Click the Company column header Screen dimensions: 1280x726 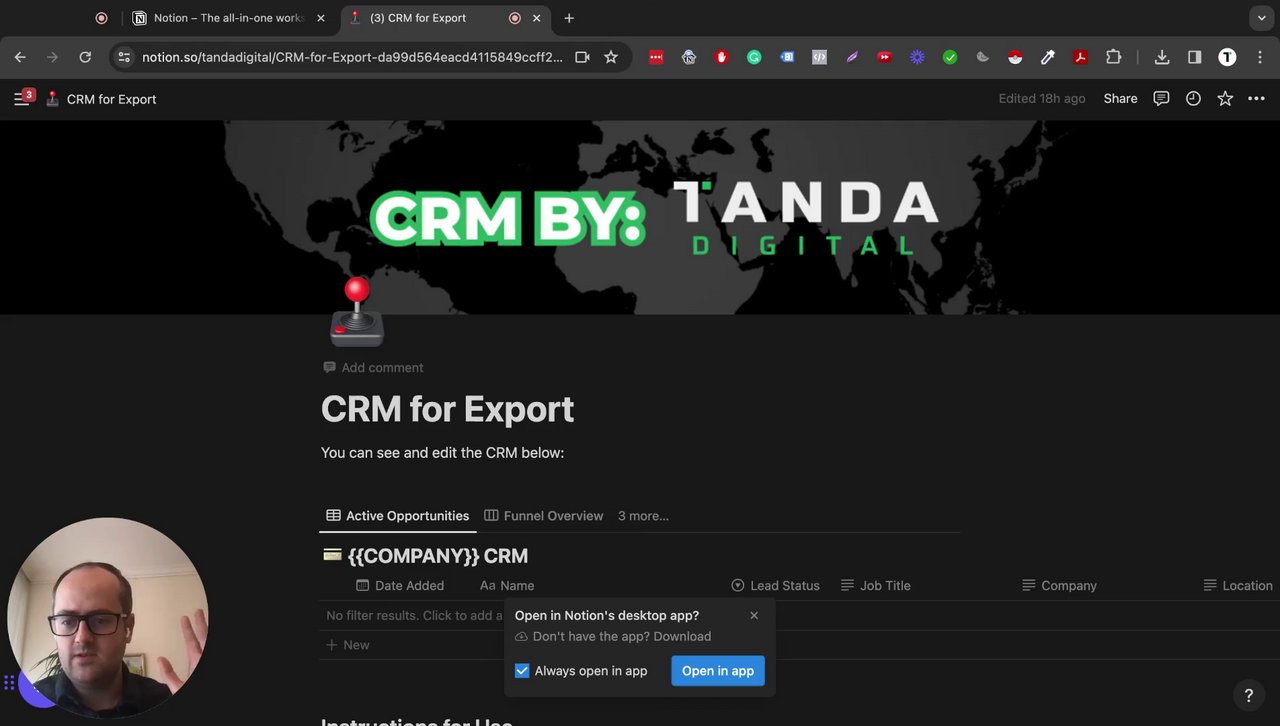[x=1059, y=586]
